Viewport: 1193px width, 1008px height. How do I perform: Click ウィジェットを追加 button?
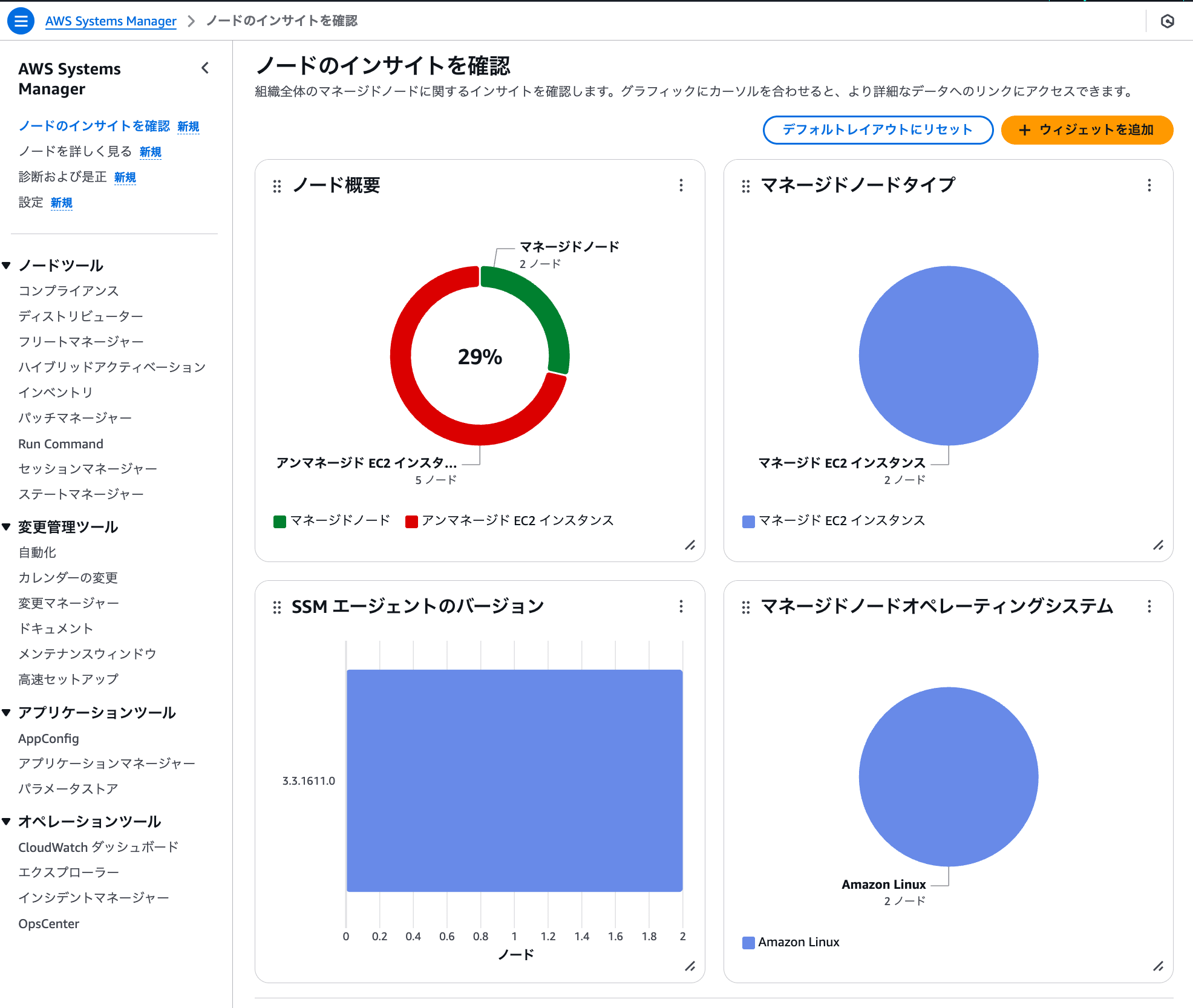(1087, 130)
